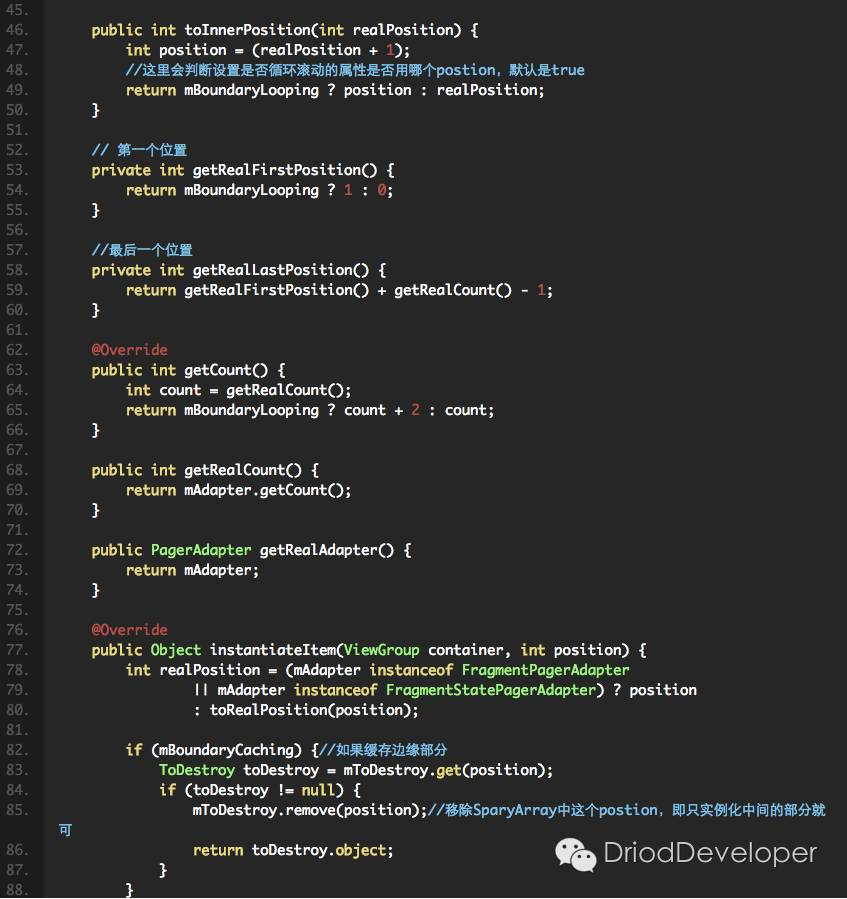Click 'return toDestroy.object;' on line 86
Image resolution: width=847 pixels, height=899 pixels.
[x=294, y=850]
